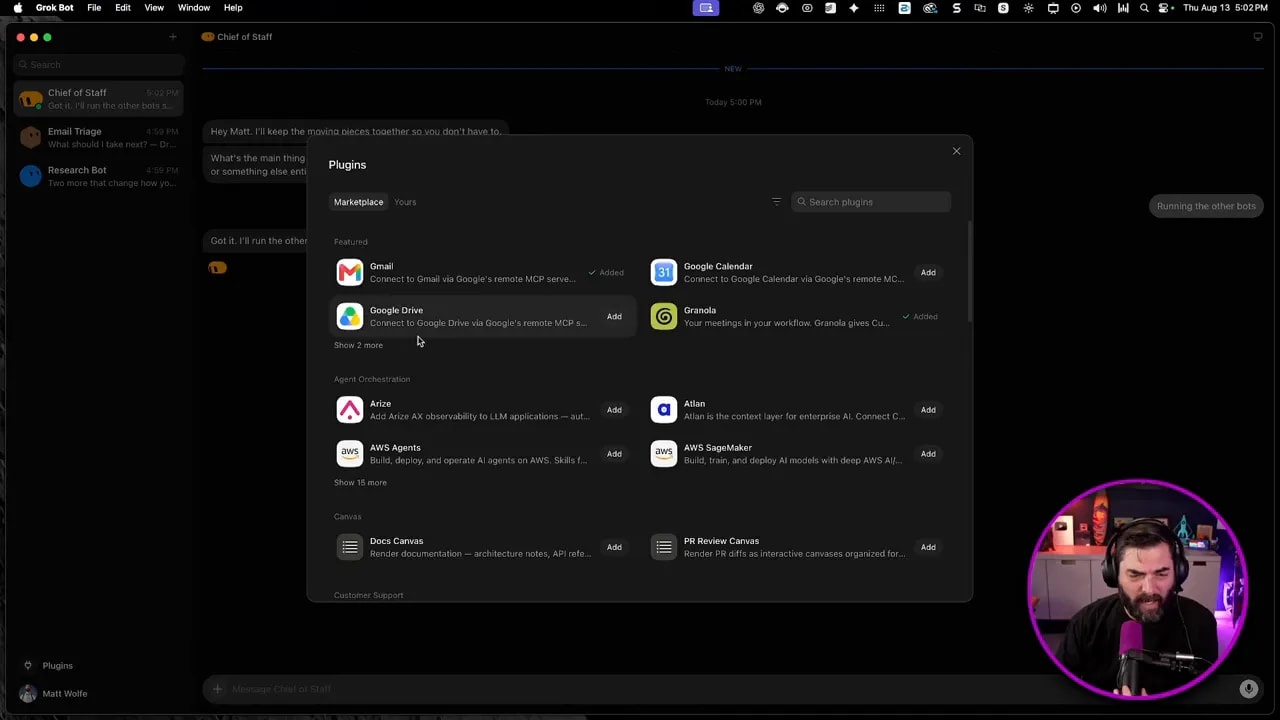
Task: Click the AWS Agents plugin icon
Action: (350, 454)
